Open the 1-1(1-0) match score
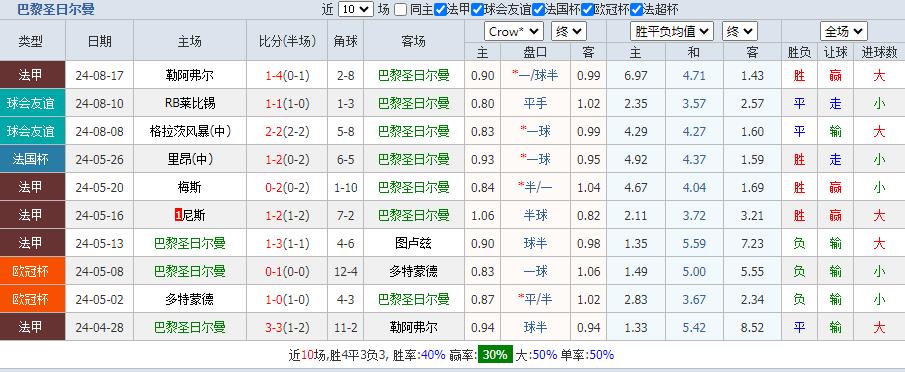Screen dimensions: 905x372 point(287,103)
